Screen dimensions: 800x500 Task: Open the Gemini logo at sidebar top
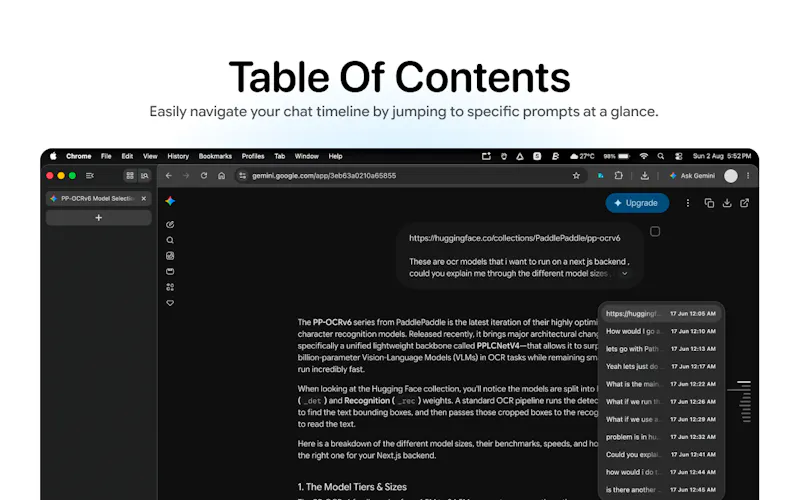click(170, 201)
